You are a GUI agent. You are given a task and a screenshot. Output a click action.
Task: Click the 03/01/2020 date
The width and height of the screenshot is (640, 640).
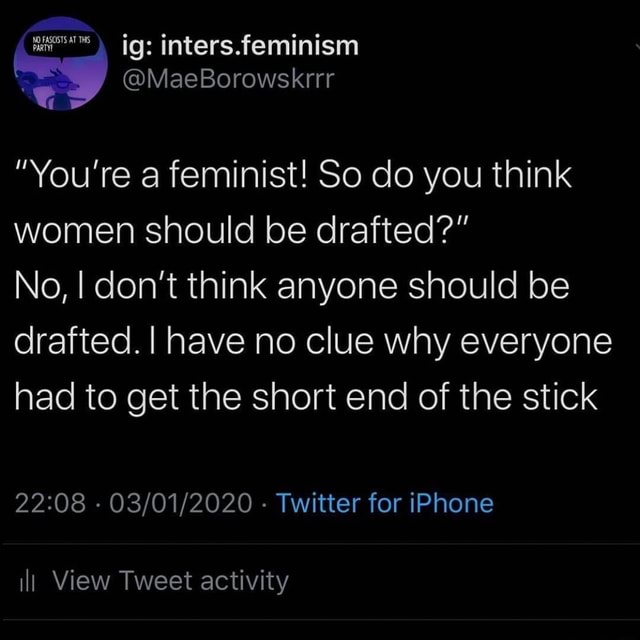pos(183,502)
